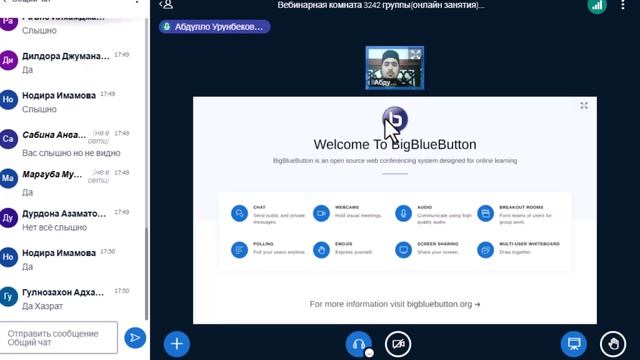640x360 pixels.
Task: Click the Audio feature icon on slide
Action: [x=403, y=213]
